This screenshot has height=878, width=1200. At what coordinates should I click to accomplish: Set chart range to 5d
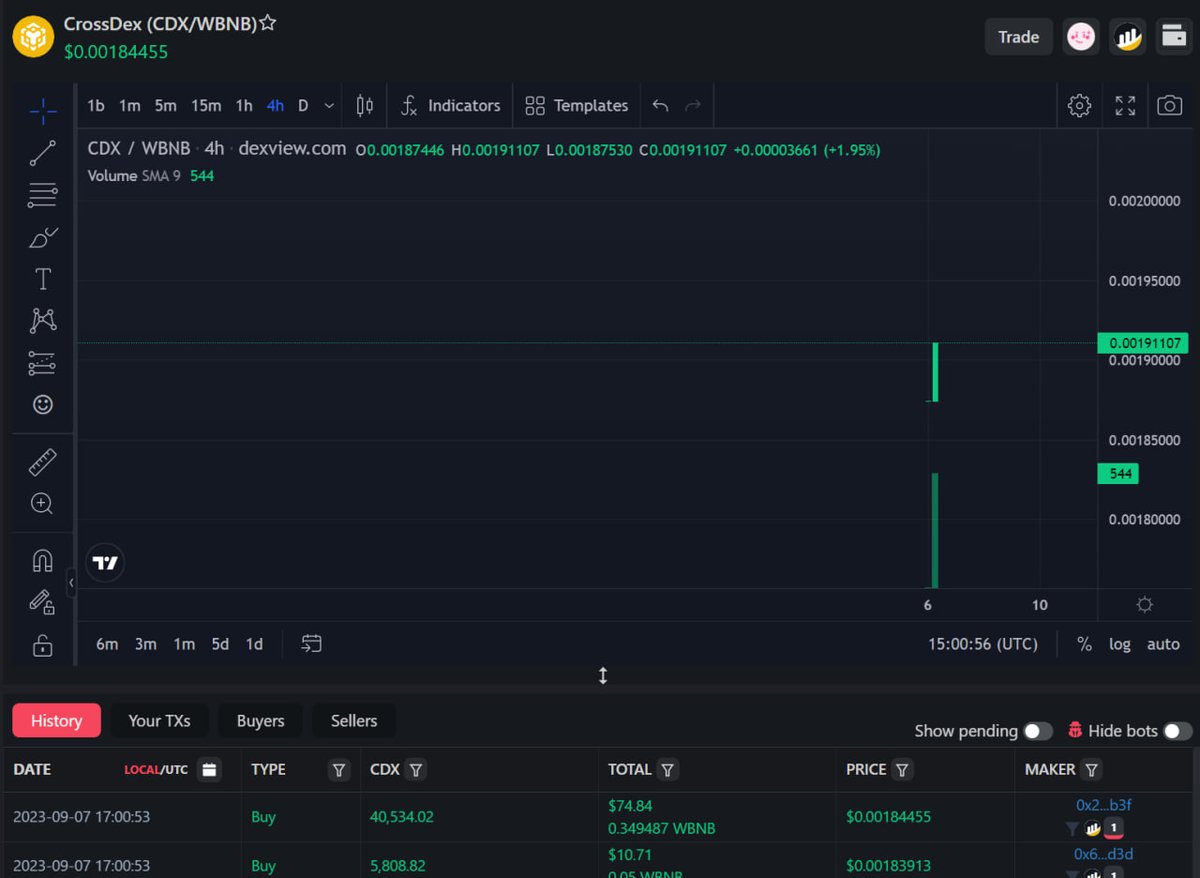click(x=220, y=644)
